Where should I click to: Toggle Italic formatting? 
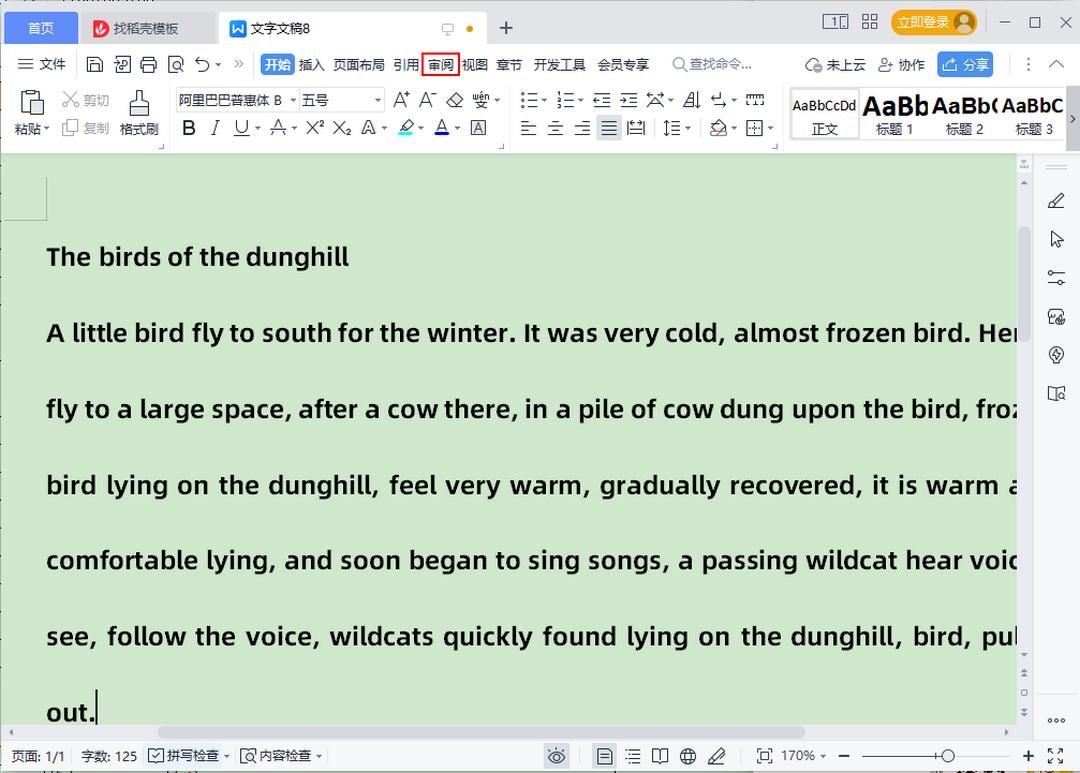[215, 128]
